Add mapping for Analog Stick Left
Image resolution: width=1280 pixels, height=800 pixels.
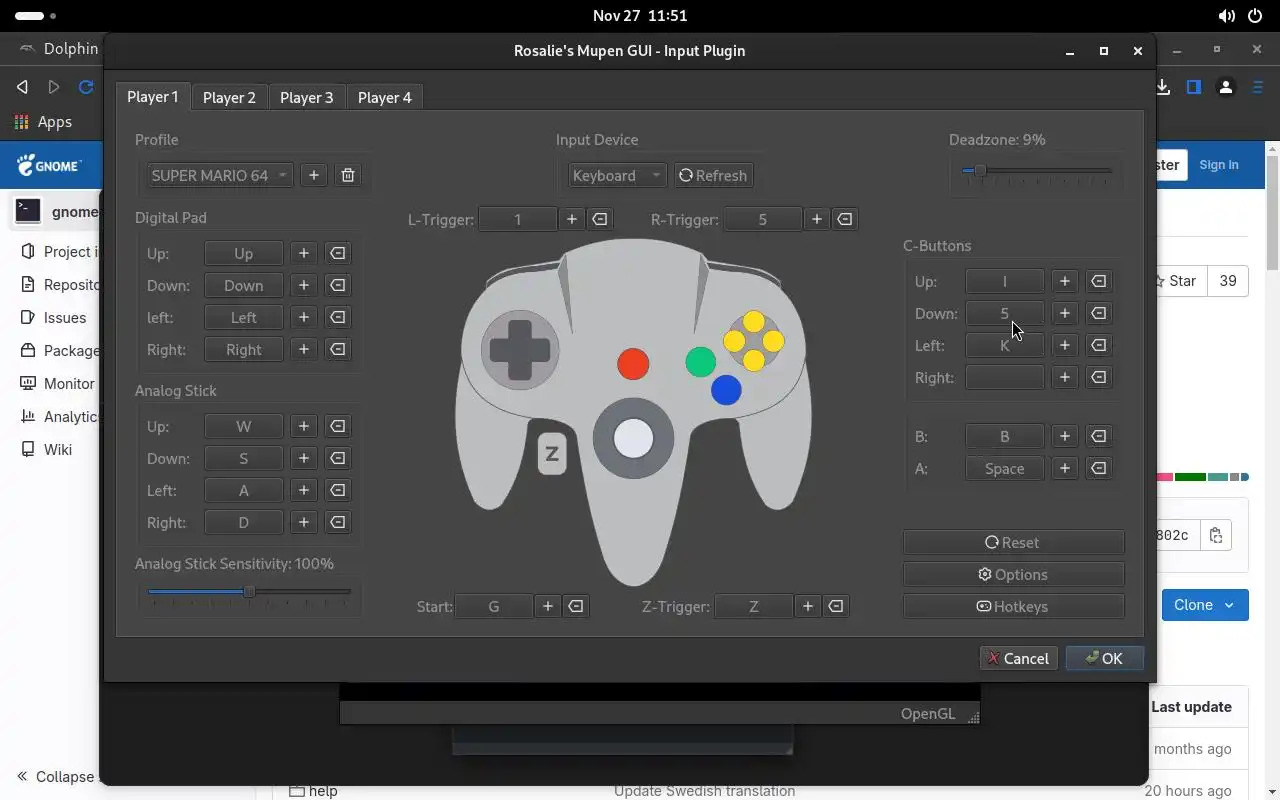point(304,490)
